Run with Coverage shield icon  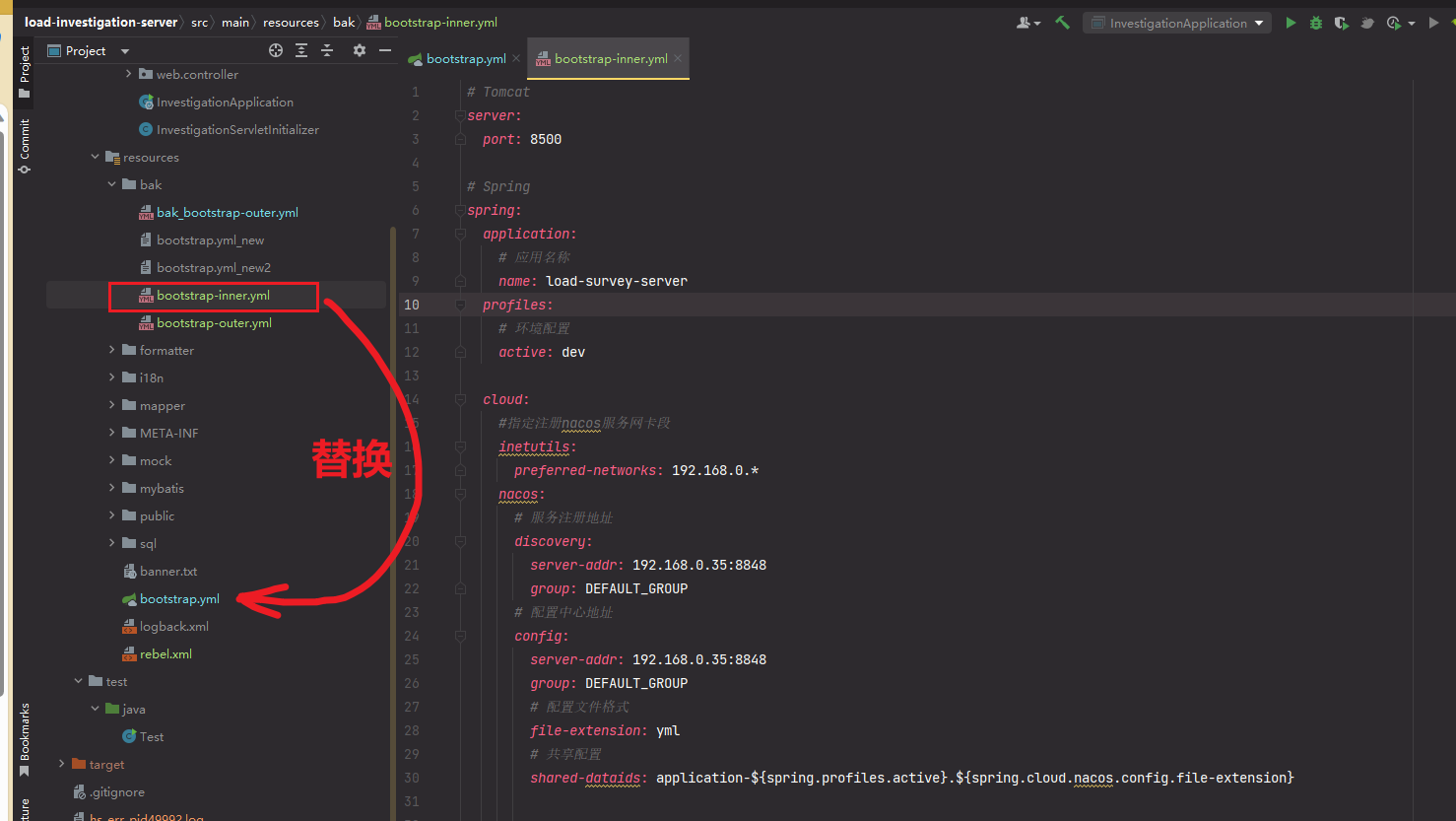[x=1341, y=23]
